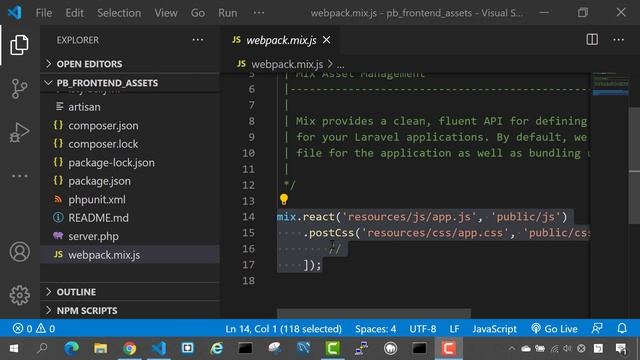Screen dimensions: 640x360
Task: Click the editor vertical scrollbar
Action: [634, 165]
